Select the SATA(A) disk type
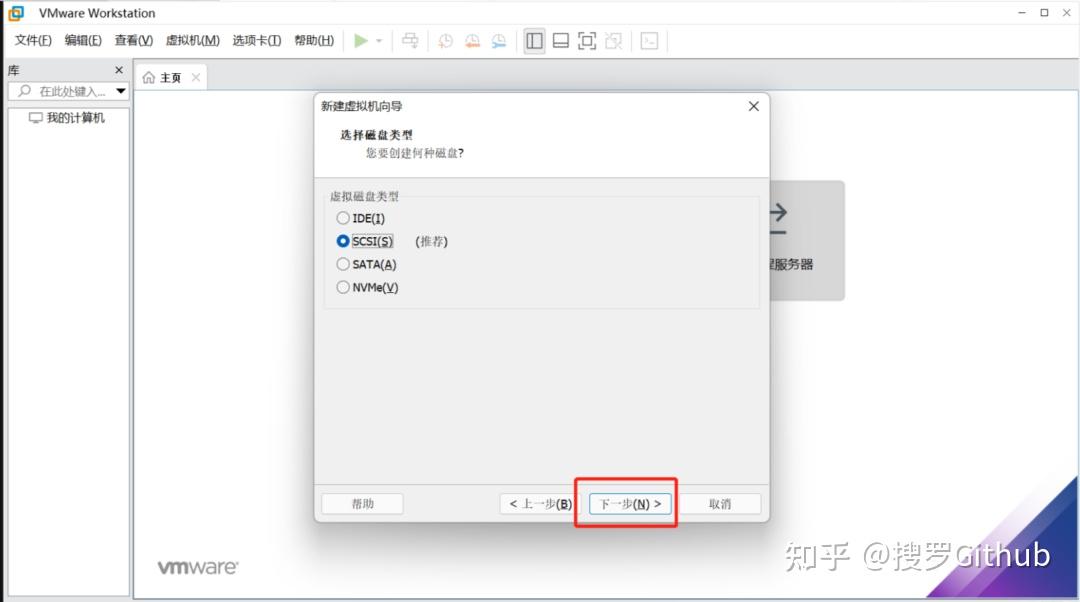The width and height of the screenshot is (1080, 602). tap(366, 264)
